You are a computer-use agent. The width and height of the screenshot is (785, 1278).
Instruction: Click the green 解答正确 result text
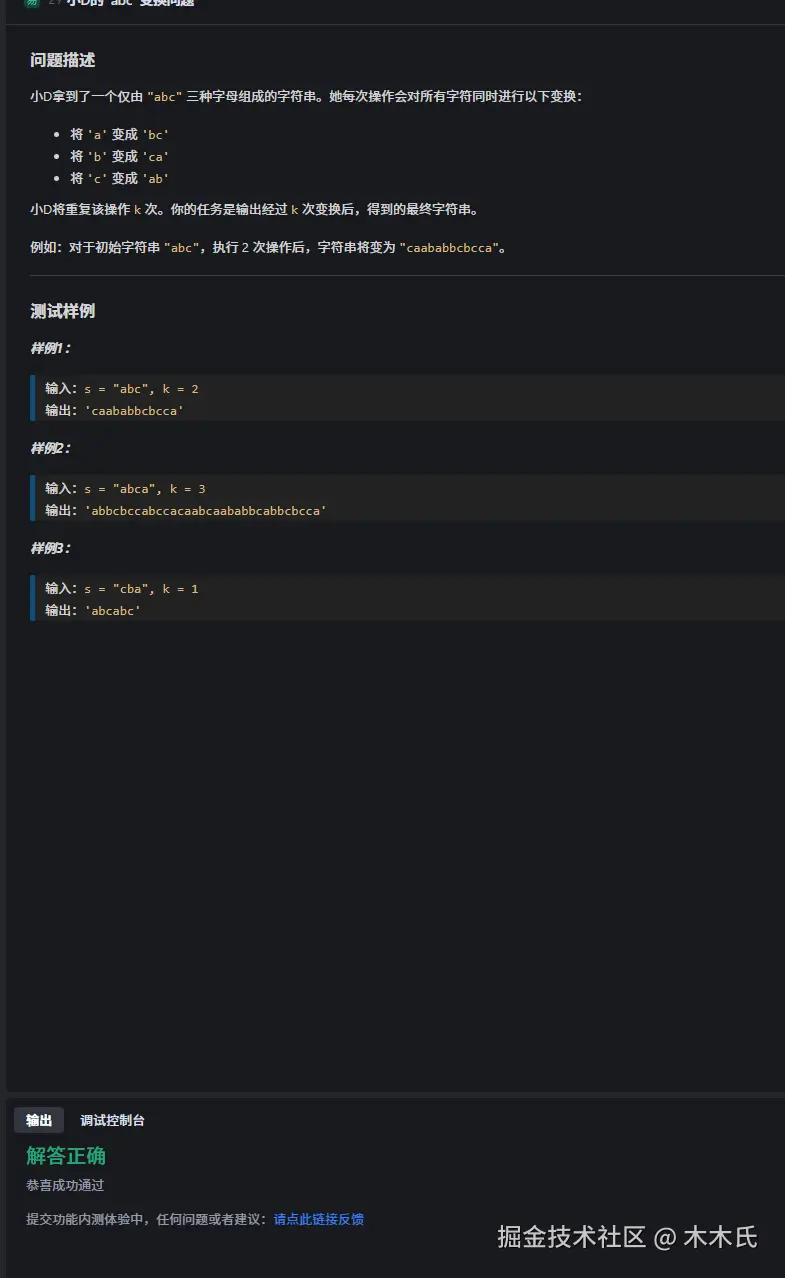point(66,1156)
